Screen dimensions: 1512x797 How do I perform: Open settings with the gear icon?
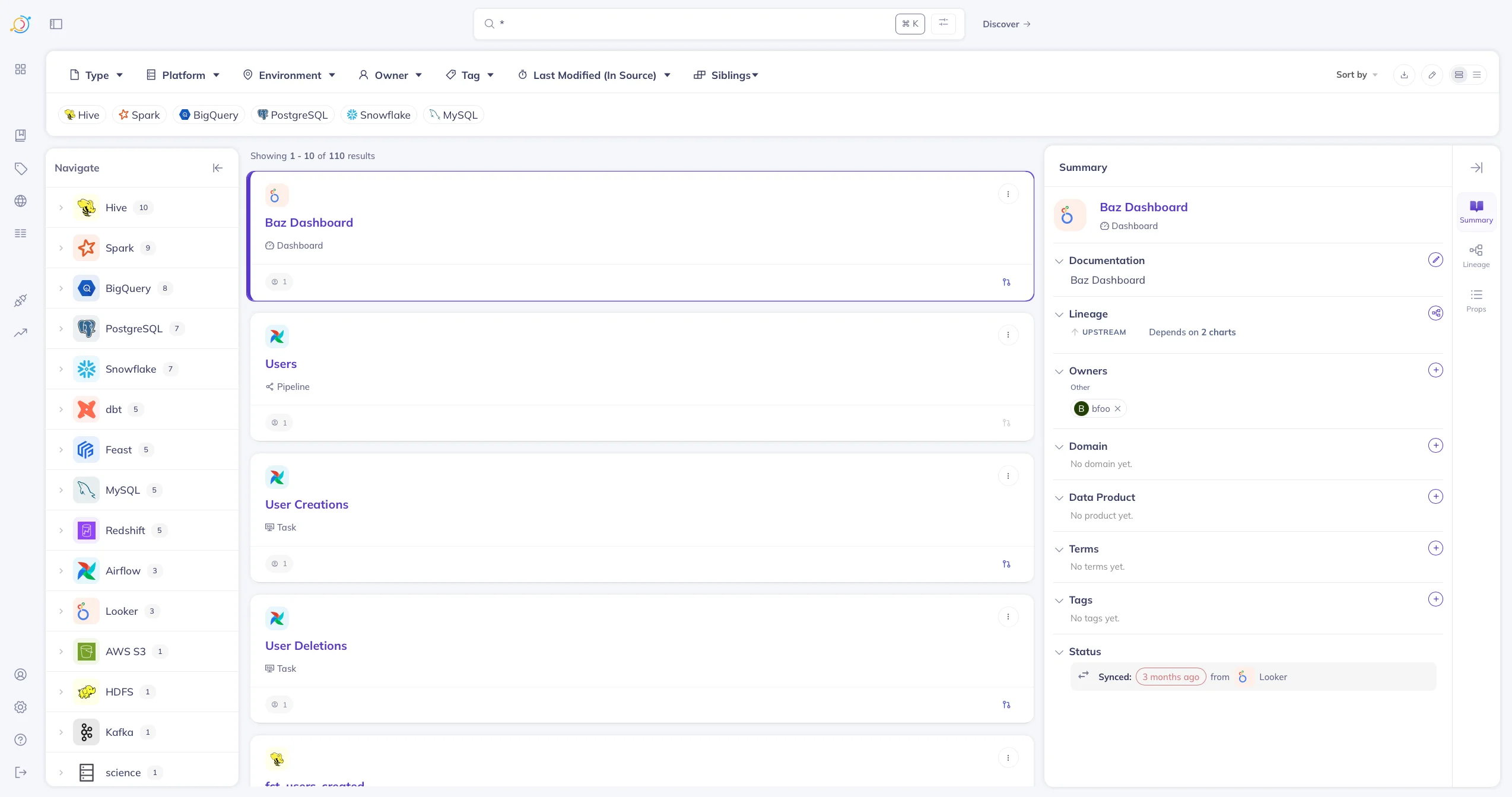pos(20,707)
